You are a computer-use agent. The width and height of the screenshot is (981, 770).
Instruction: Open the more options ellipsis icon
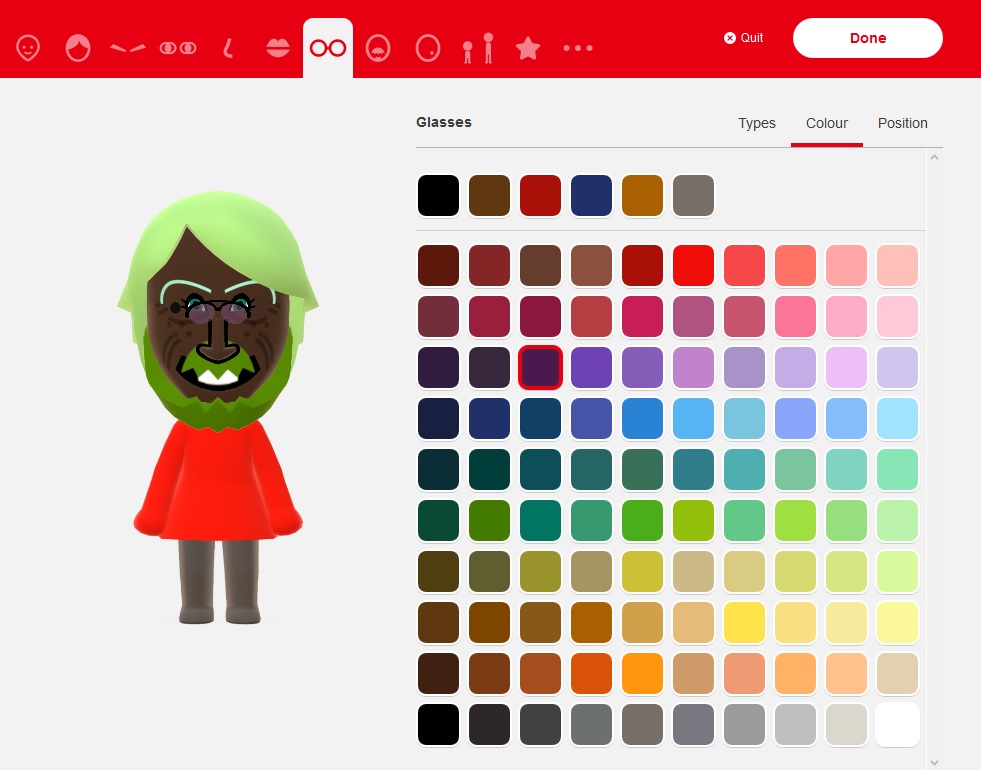click(x=578, y=48)
